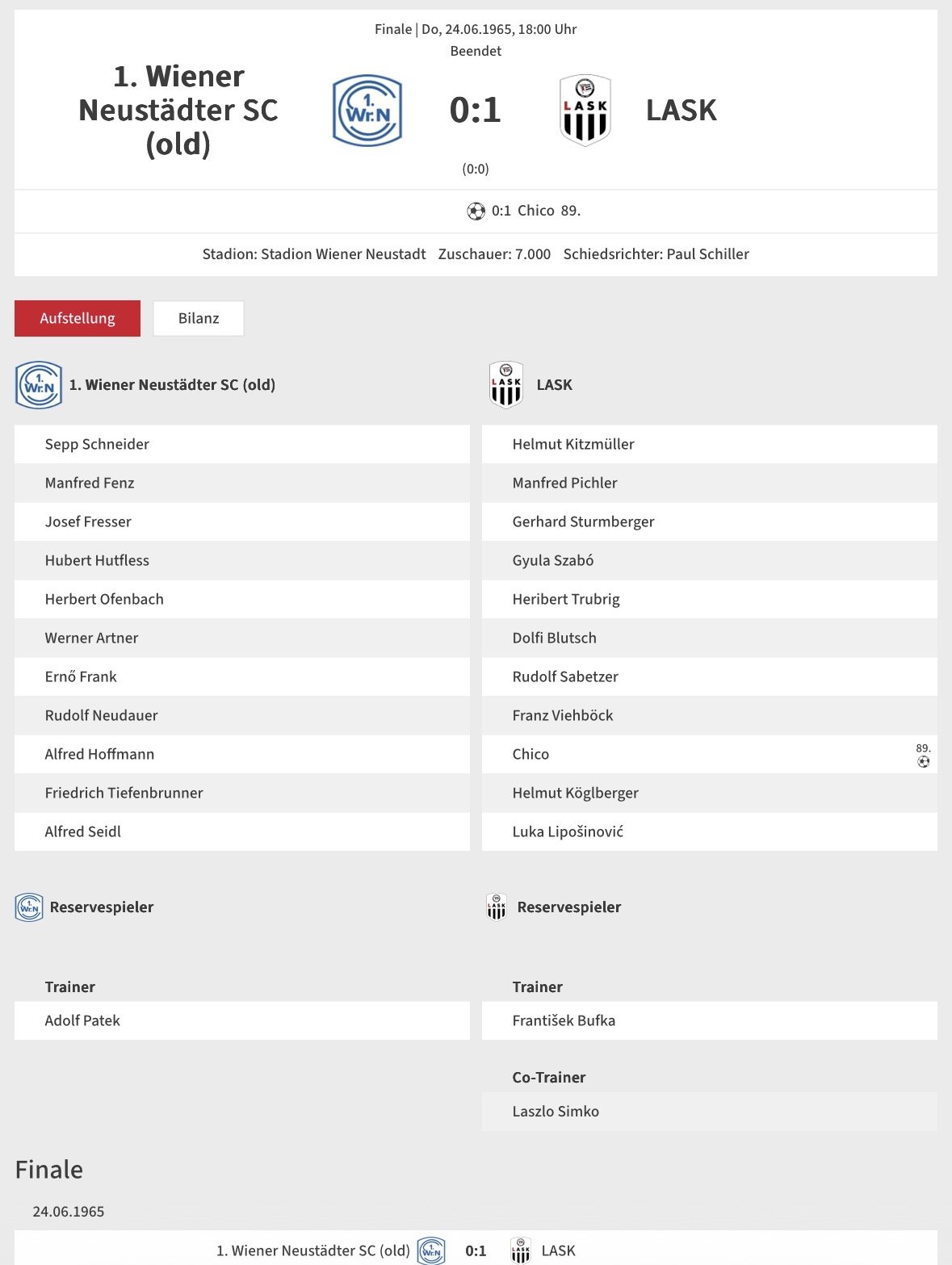Image resolution: width=952 pixels, height=1265 pixels.
Task: Click the large LASK crest in header
Action: (x=585, y=111)
